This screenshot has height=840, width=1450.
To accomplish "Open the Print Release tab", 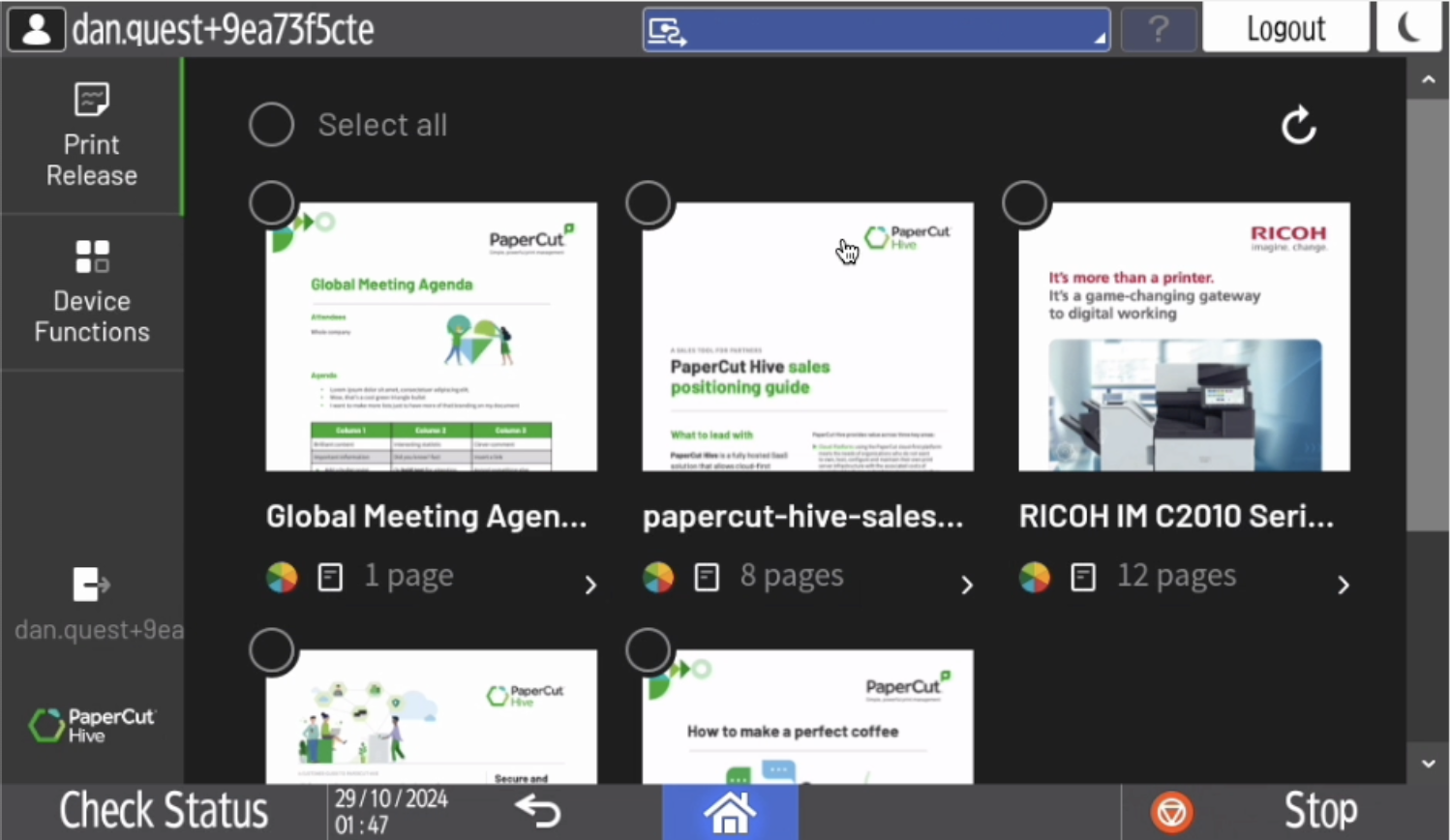I will coord(92,135).
